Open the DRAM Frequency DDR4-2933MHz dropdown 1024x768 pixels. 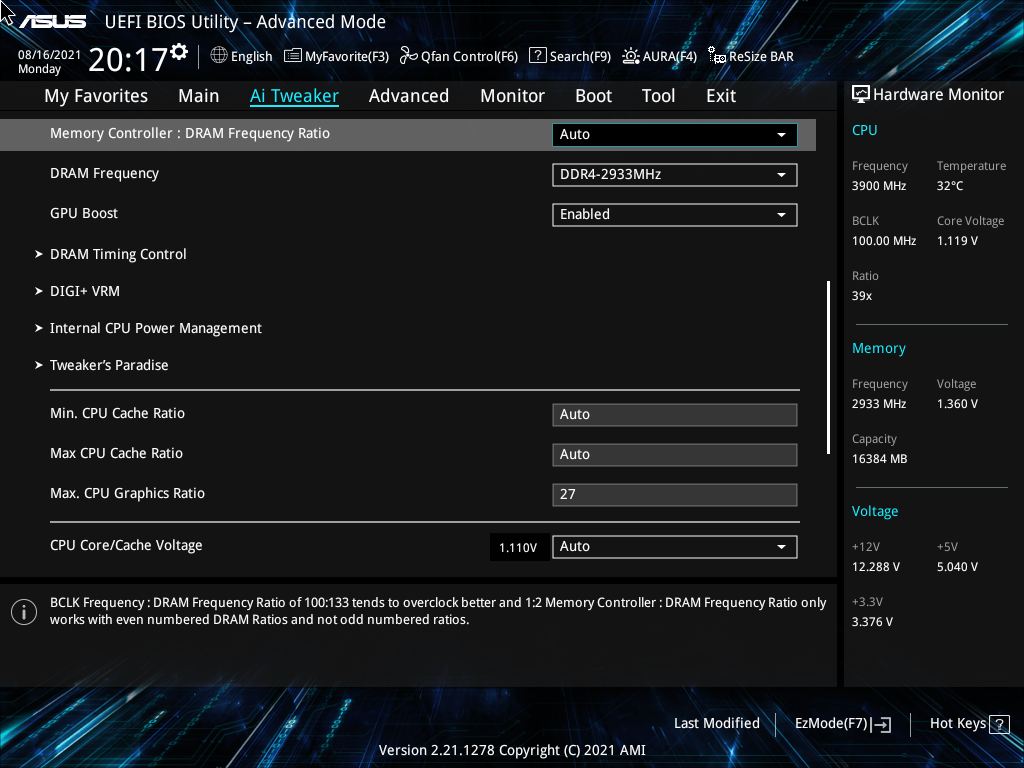click(675, 174)
